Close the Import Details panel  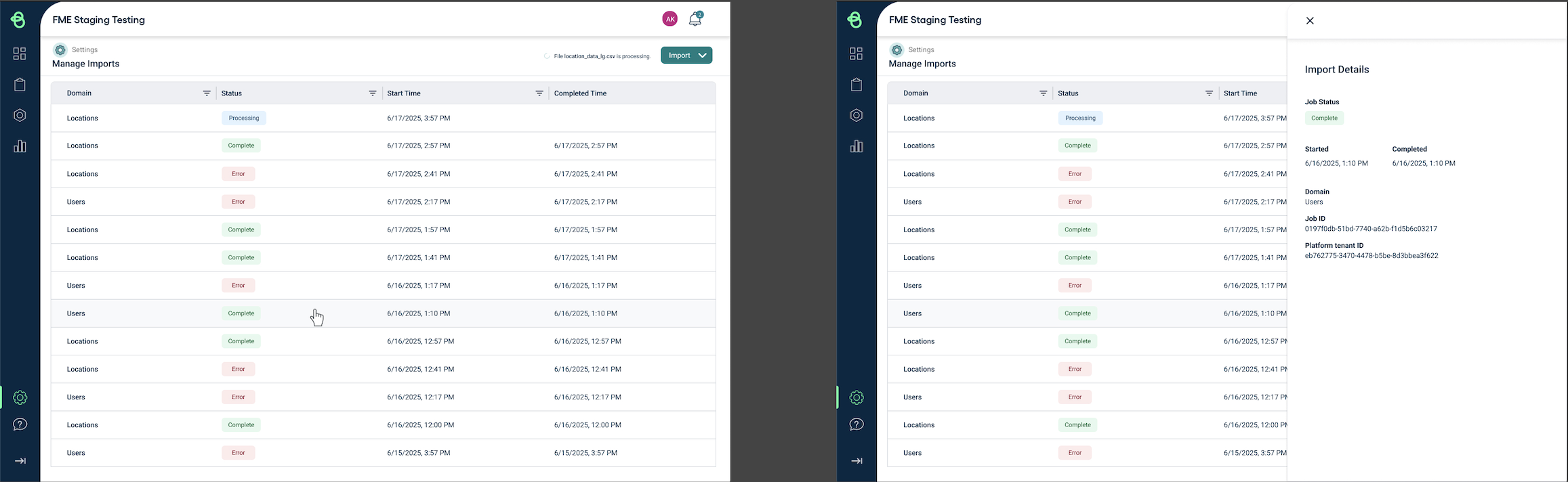click(x=1310, y=20)
